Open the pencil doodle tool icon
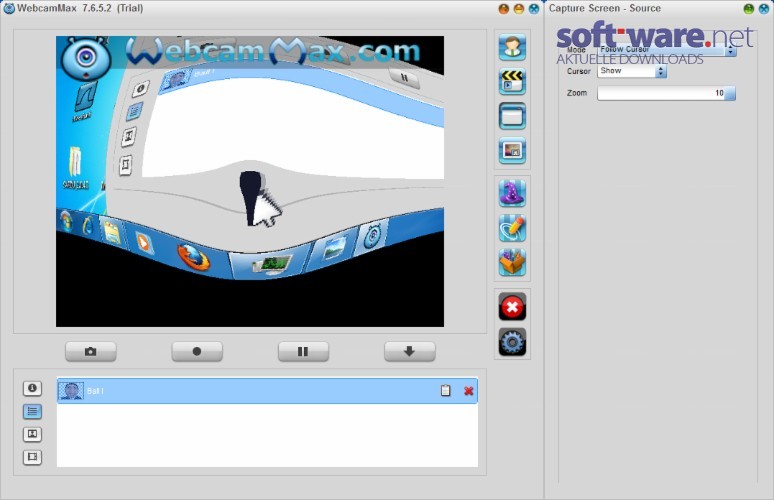 pos(512,228)
